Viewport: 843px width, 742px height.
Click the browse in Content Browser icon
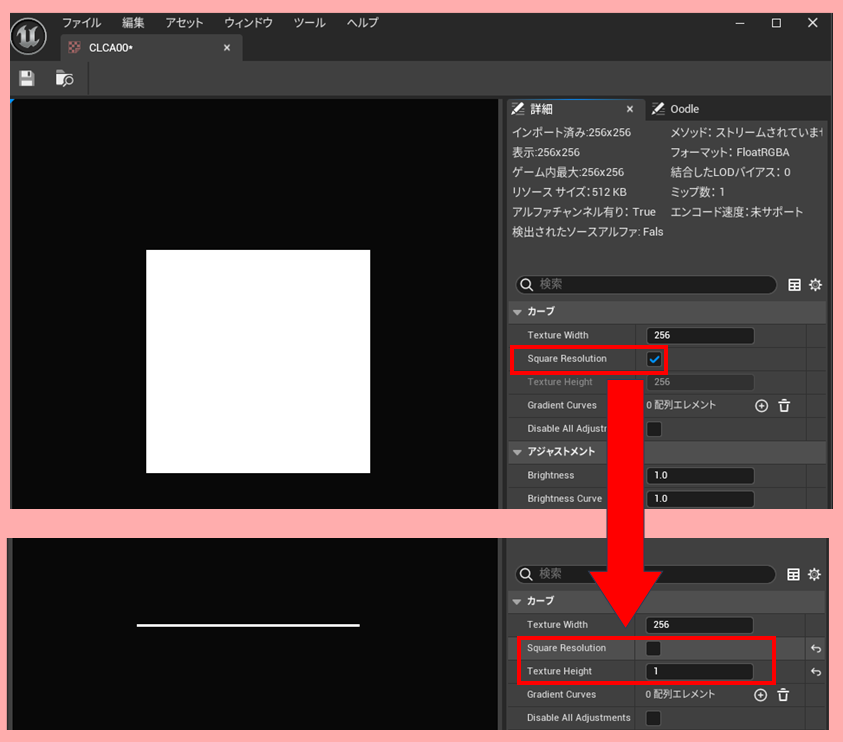65,78
